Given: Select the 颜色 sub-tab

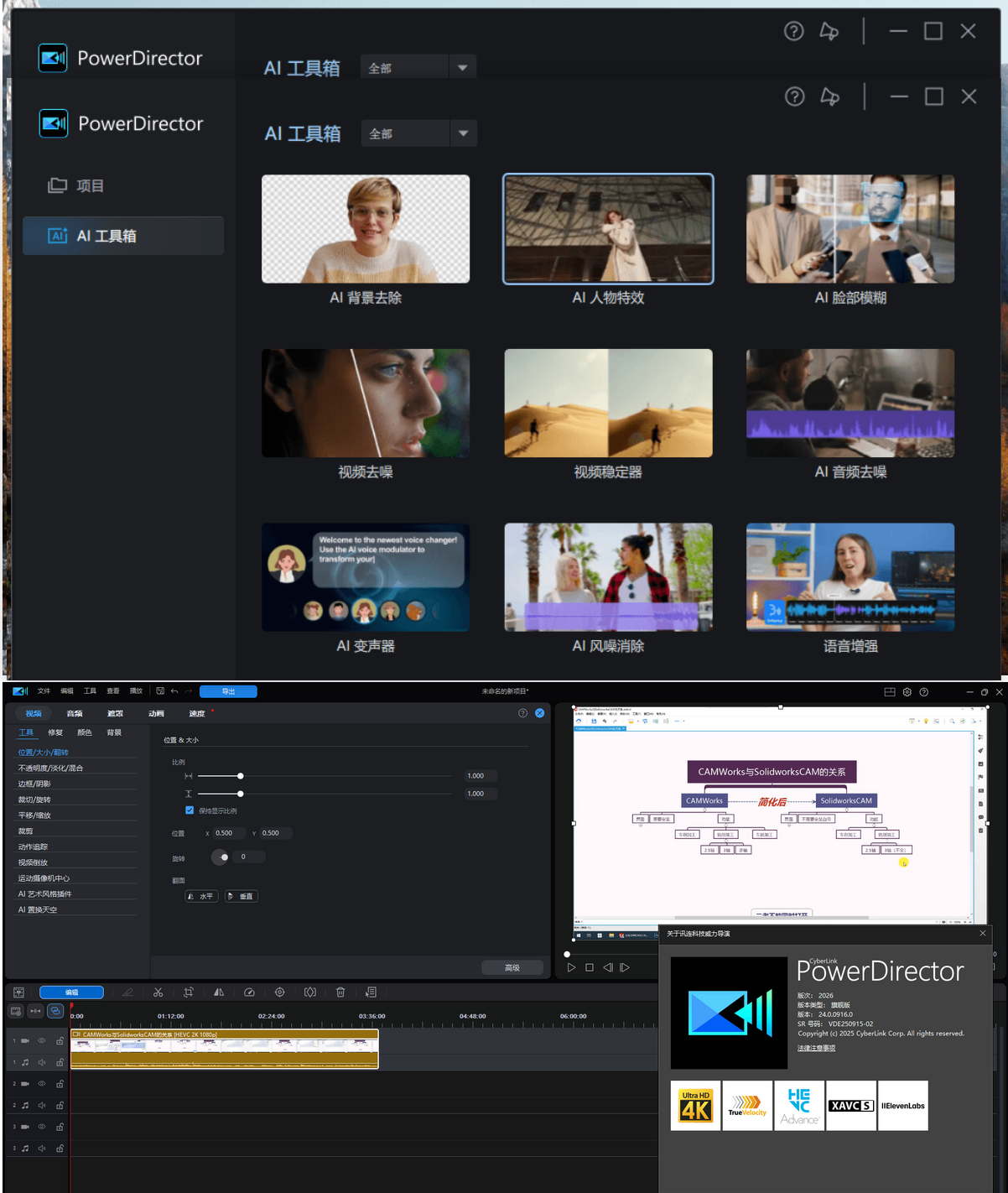Looking at the screenshot, I should pyautogui.click(x=85, y=732).
